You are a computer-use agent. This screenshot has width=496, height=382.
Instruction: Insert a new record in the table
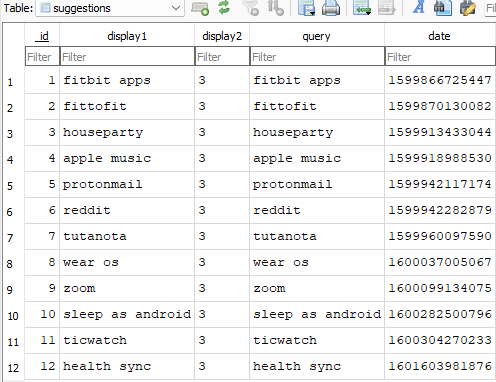[362, 8]
